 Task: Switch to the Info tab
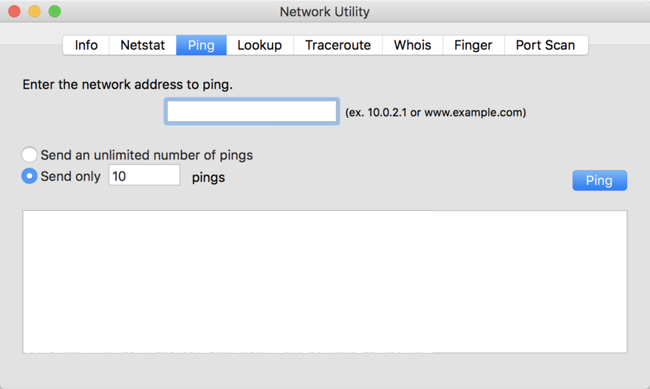pos(86,45)
